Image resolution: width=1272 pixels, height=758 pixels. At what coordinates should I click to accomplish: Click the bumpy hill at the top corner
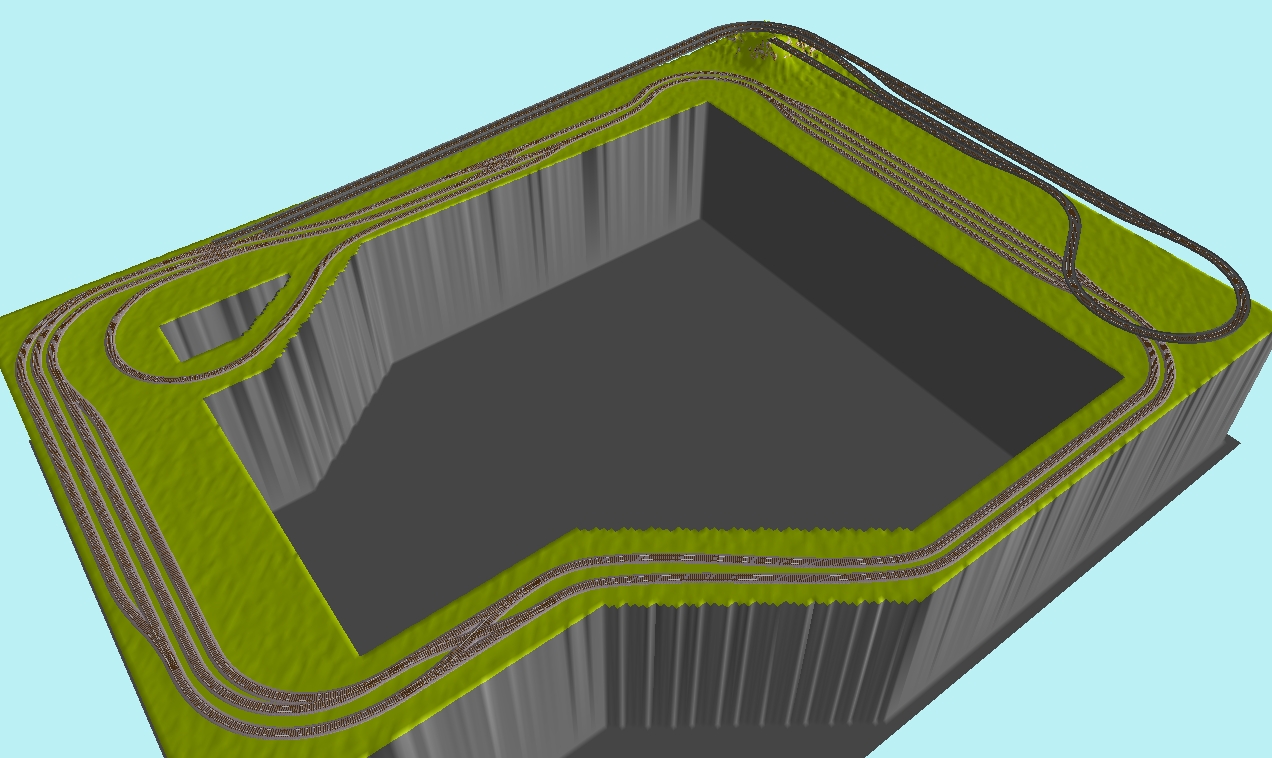pyautogui.click(x=758, y=48)
